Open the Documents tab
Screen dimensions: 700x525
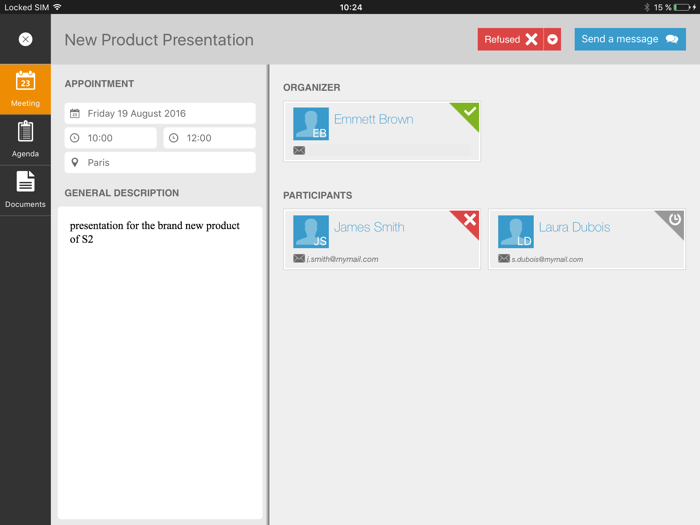click(x=25, y=191)
